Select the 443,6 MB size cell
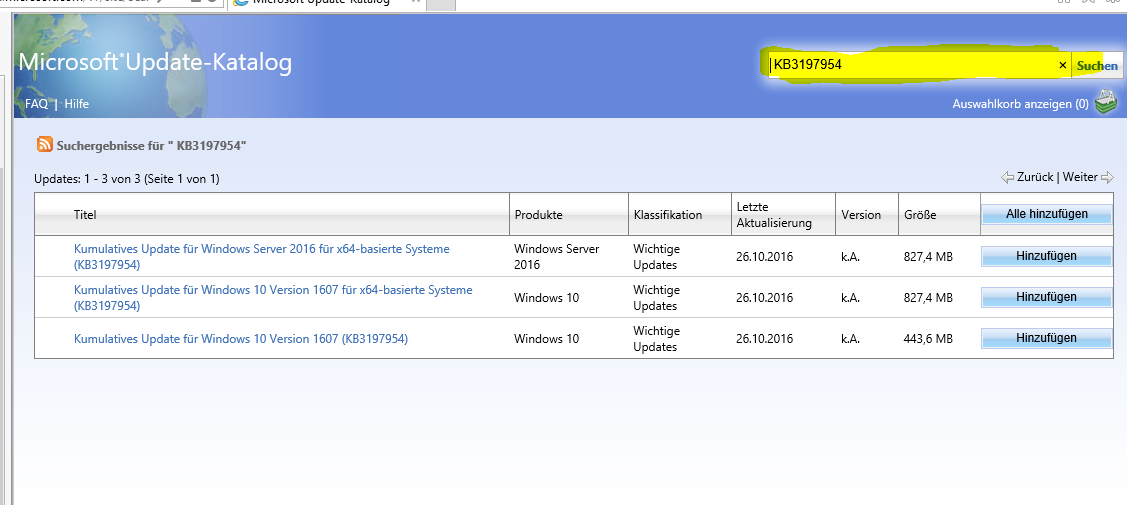Image resolution: width=1127 pixels, height=505 pixels. pos(928,338)
